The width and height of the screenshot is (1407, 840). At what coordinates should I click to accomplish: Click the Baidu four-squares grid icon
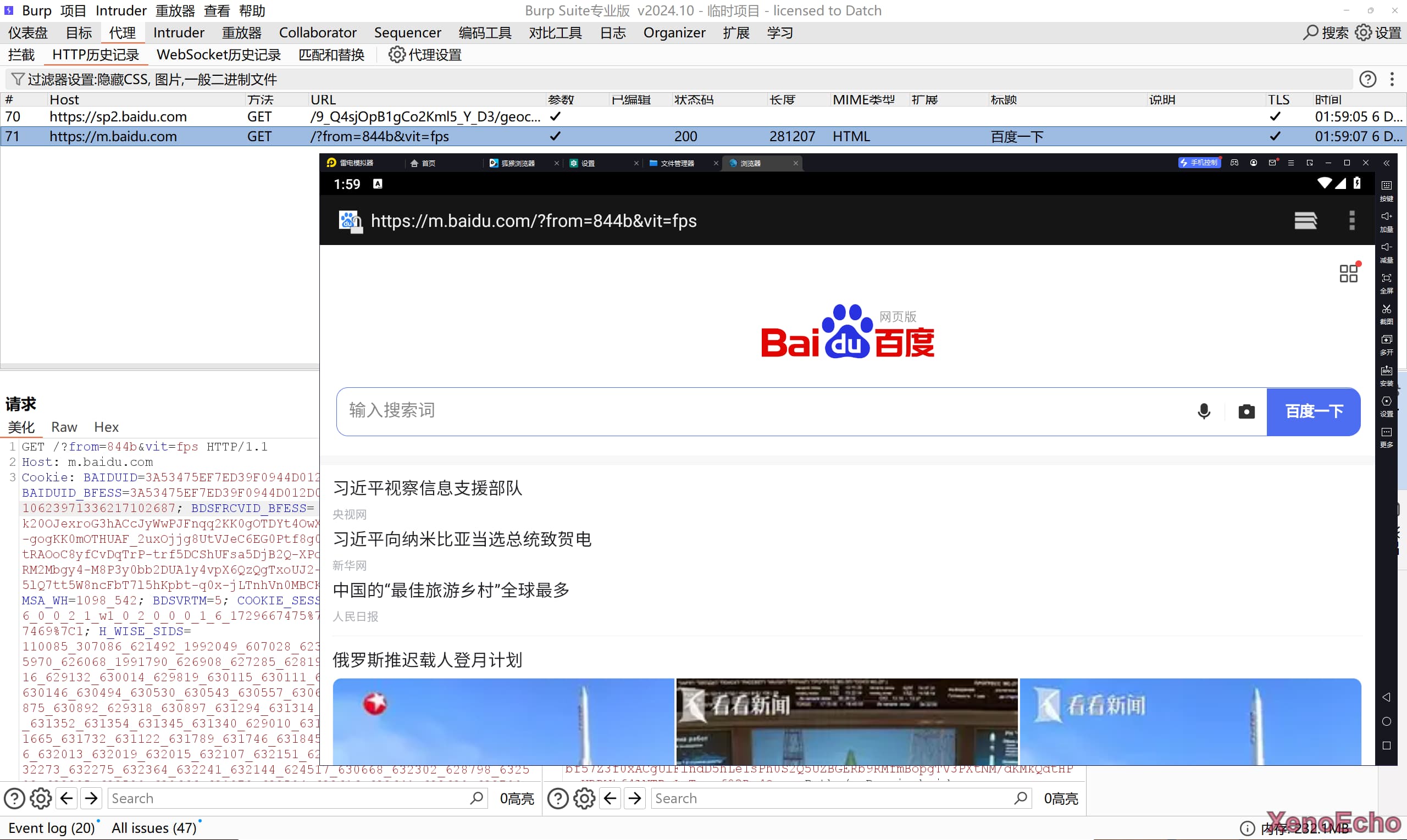[1348, 274]
